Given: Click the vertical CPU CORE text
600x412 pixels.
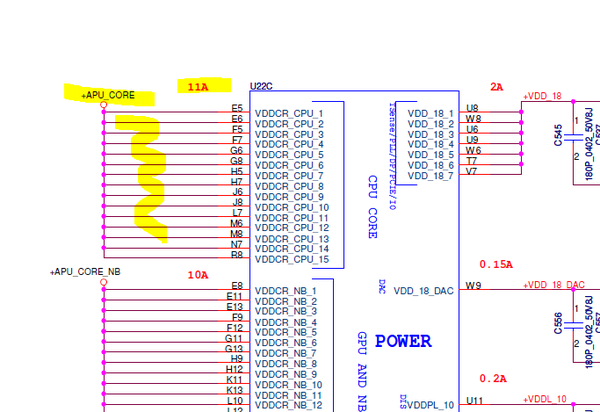Looking at the screenshot, I should 372,207.
